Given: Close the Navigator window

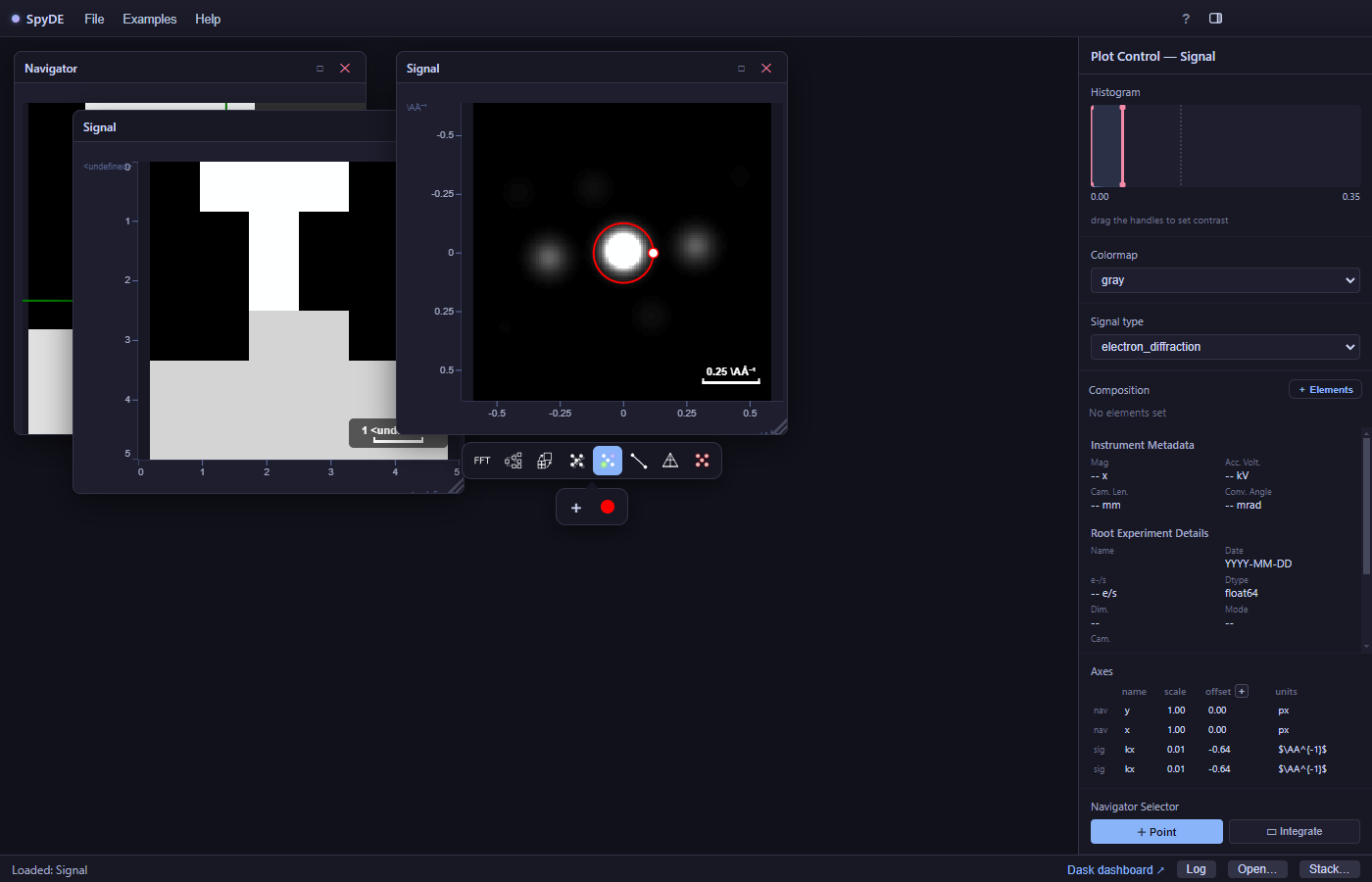Looking at the screenshot, I should point(345,69).
